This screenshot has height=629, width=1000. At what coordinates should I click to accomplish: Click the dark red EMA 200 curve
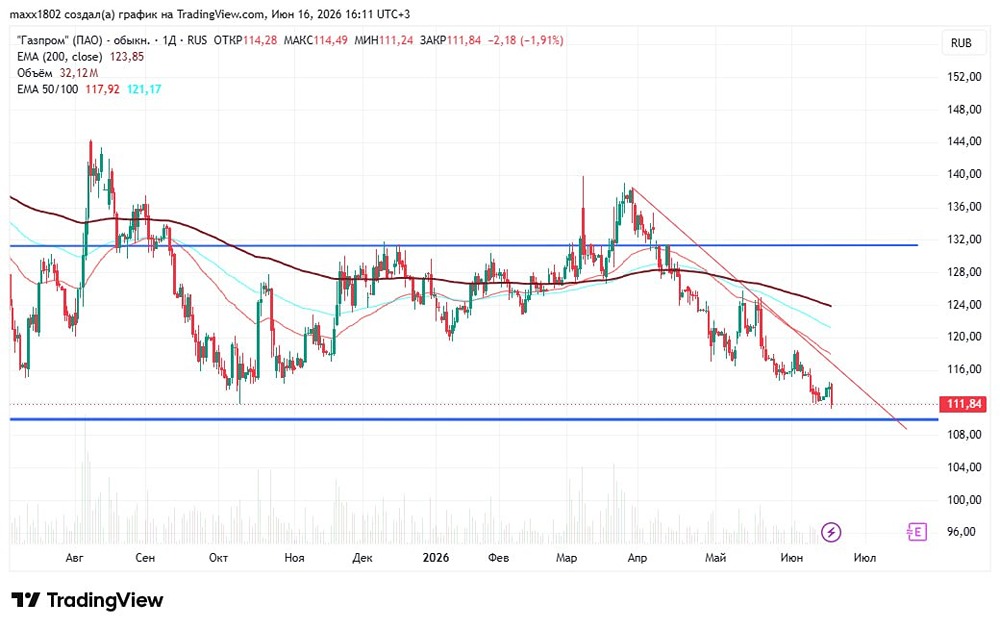(255, 257)
